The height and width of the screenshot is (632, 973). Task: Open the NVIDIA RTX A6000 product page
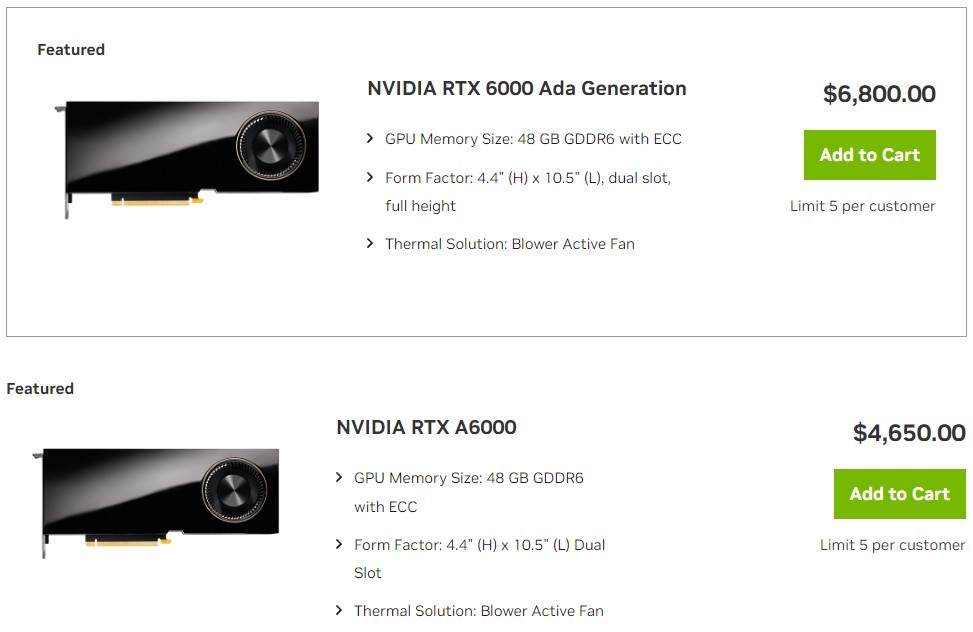tap(427, 427)
